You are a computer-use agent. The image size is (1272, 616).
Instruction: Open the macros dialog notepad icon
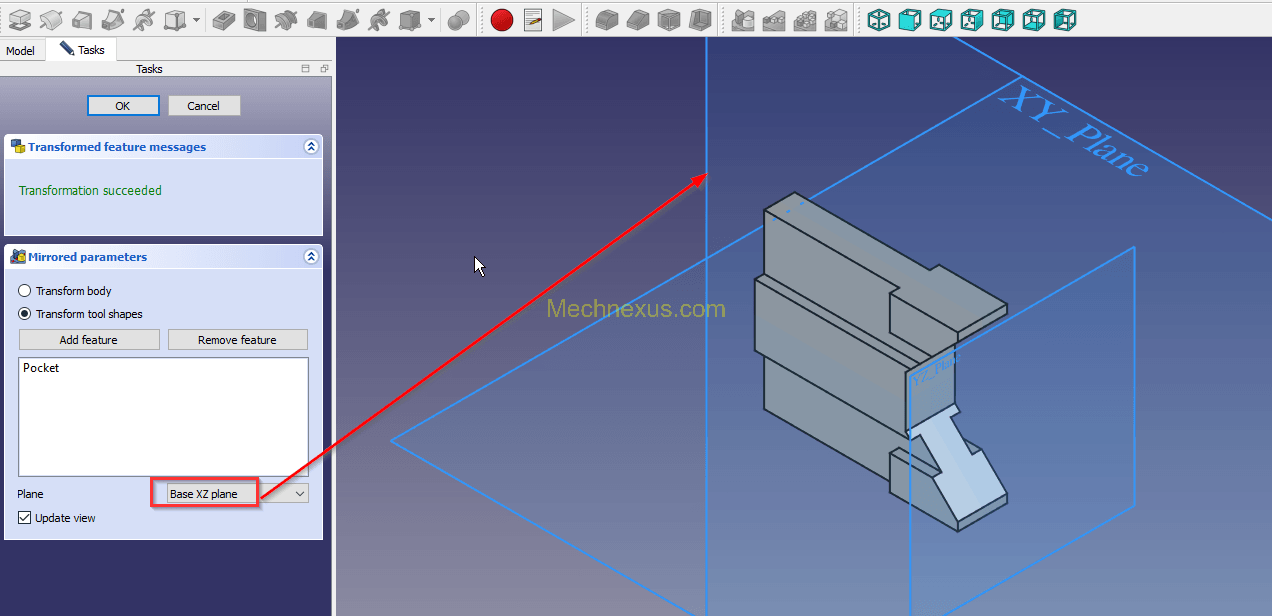533,19
